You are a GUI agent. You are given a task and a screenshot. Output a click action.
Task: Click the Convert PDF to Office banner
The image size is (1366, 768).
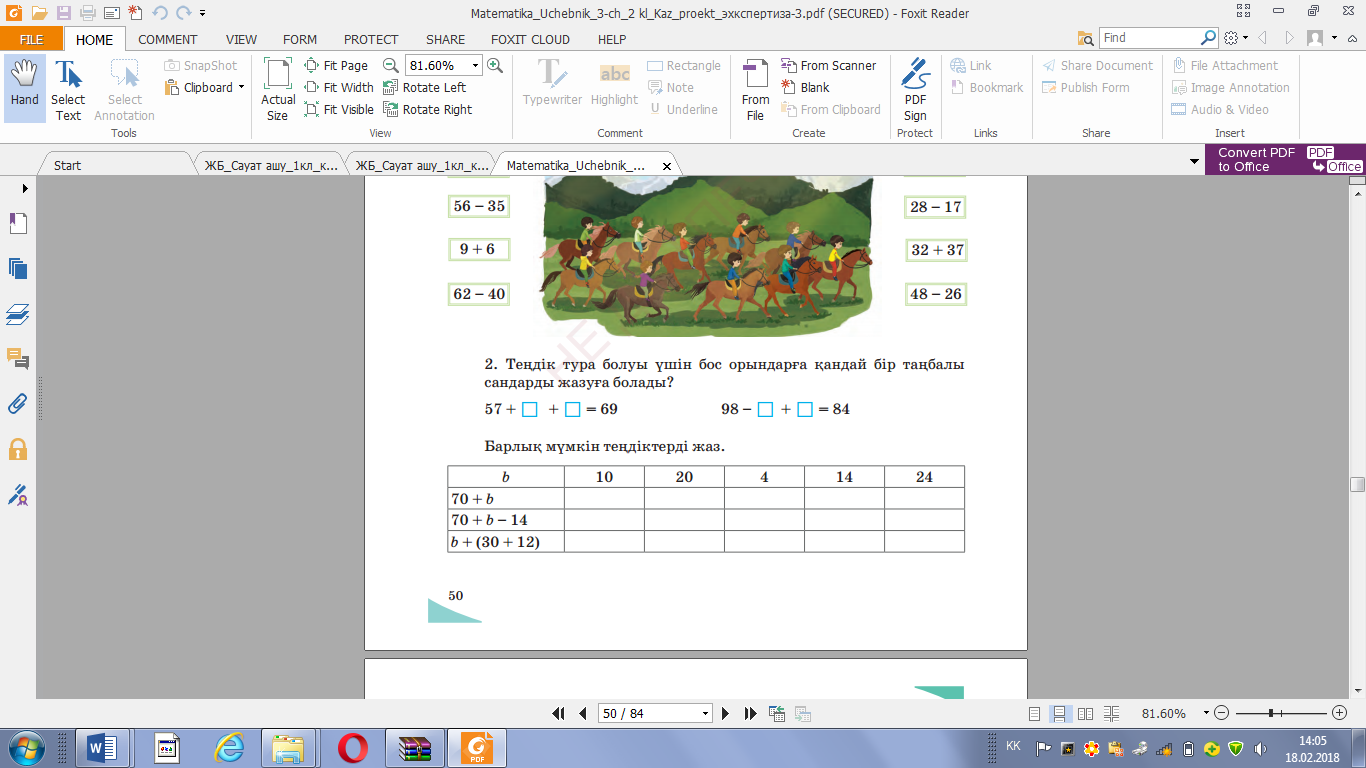coord(1285,160)
